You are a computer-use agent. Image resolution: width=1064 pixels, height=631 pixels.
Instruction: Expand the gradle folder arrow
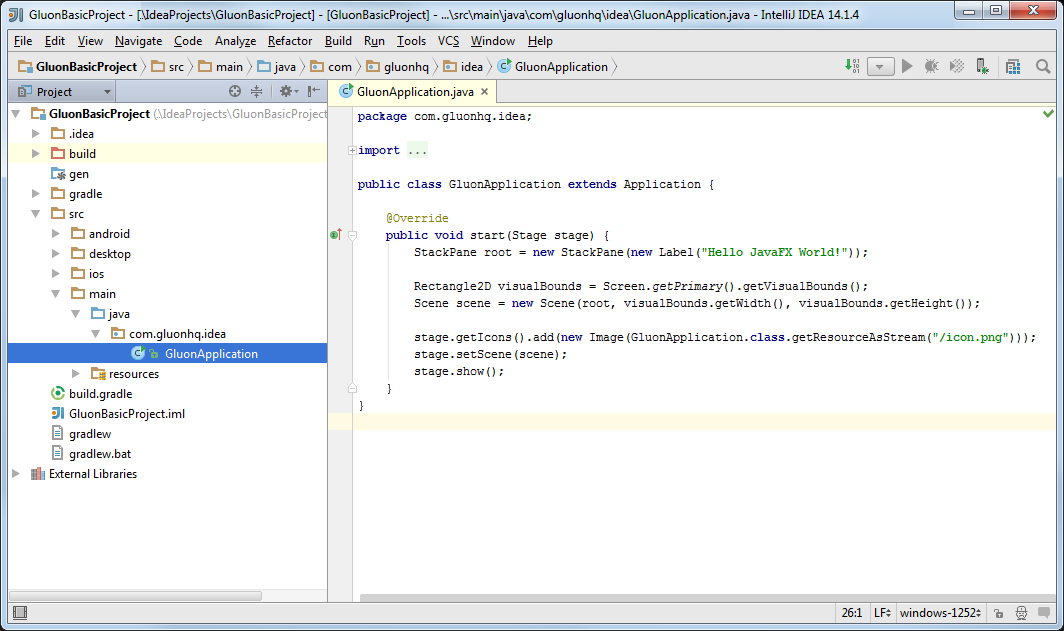36,193
